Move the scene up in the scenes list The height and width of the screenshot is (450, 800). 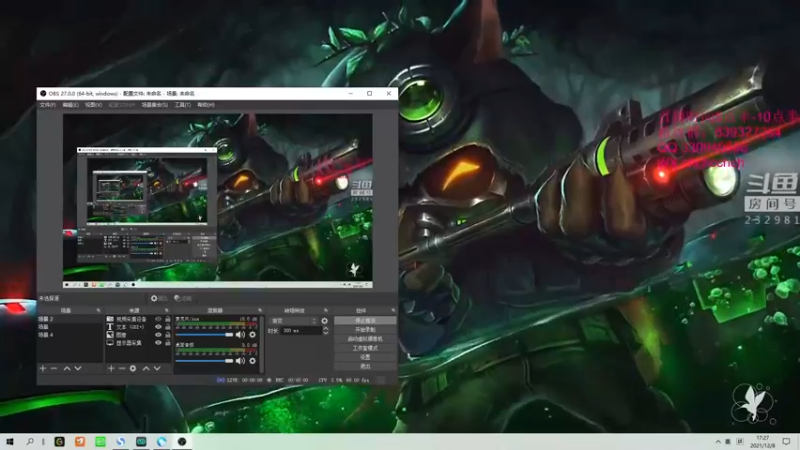(67, 368)
